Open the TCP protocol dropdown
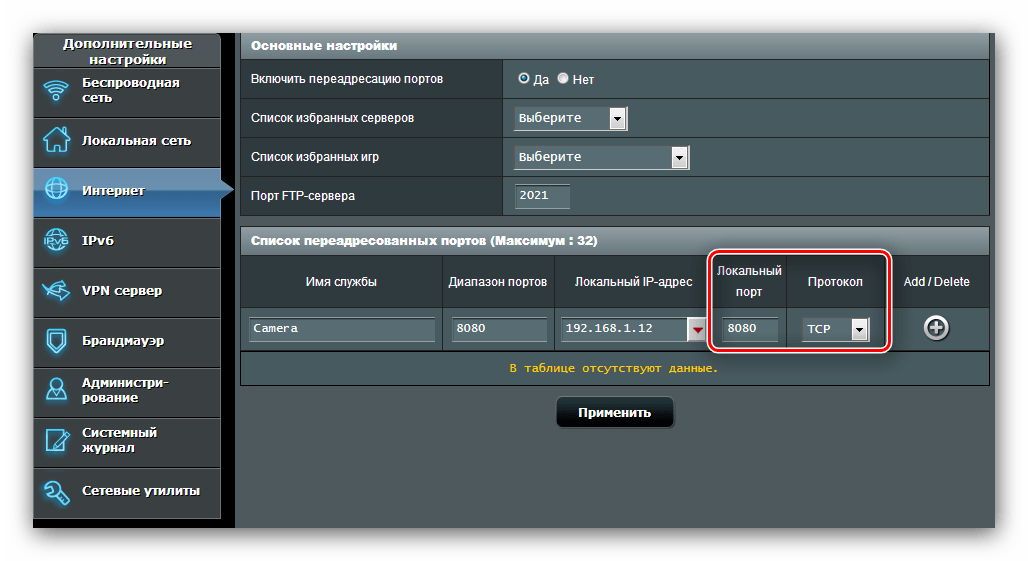The image size is (1028, 561). point(835,329)
